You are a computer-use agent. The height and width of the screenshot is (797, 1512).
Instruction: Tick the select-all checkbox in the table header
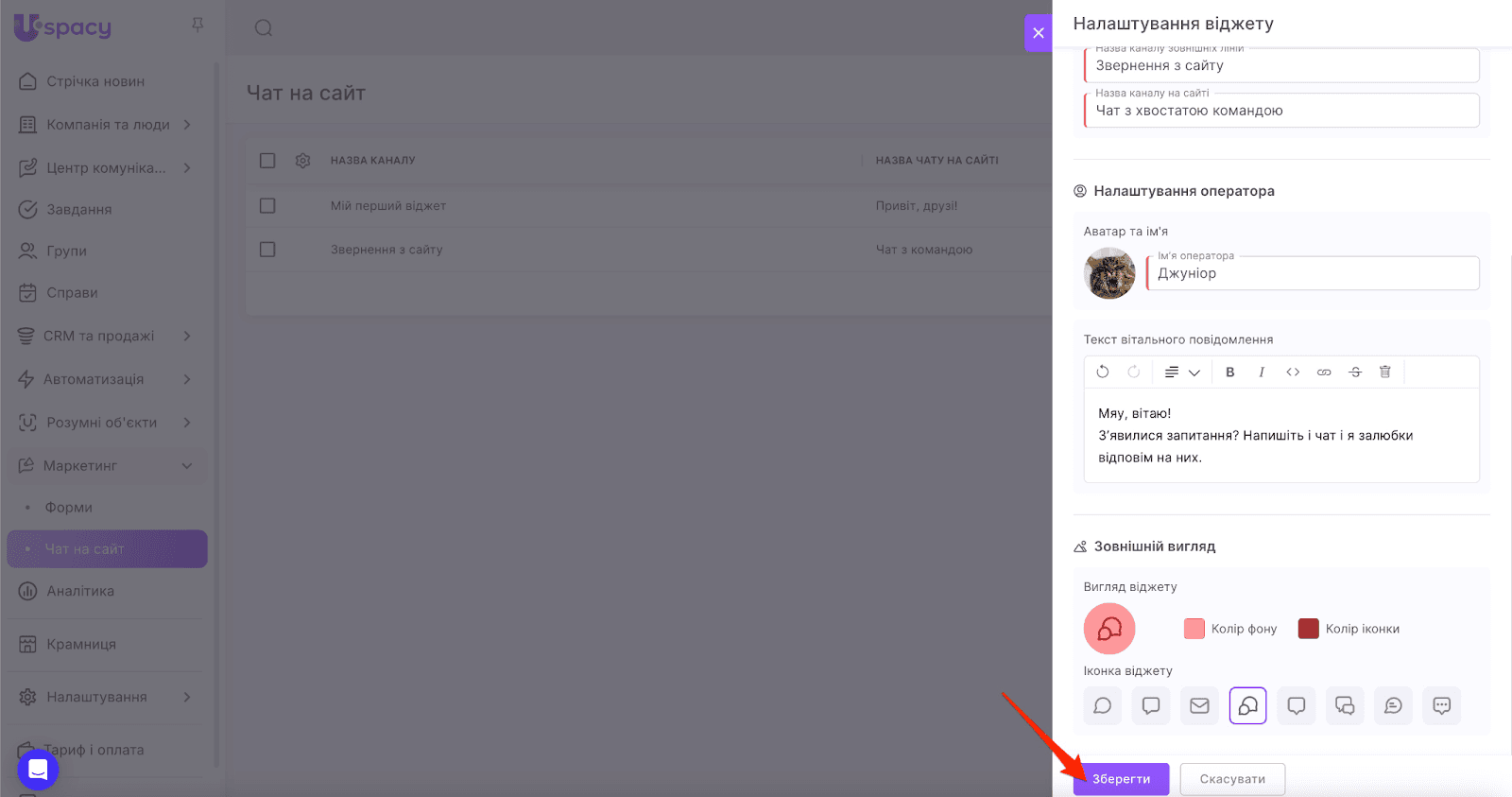[267, 161]
